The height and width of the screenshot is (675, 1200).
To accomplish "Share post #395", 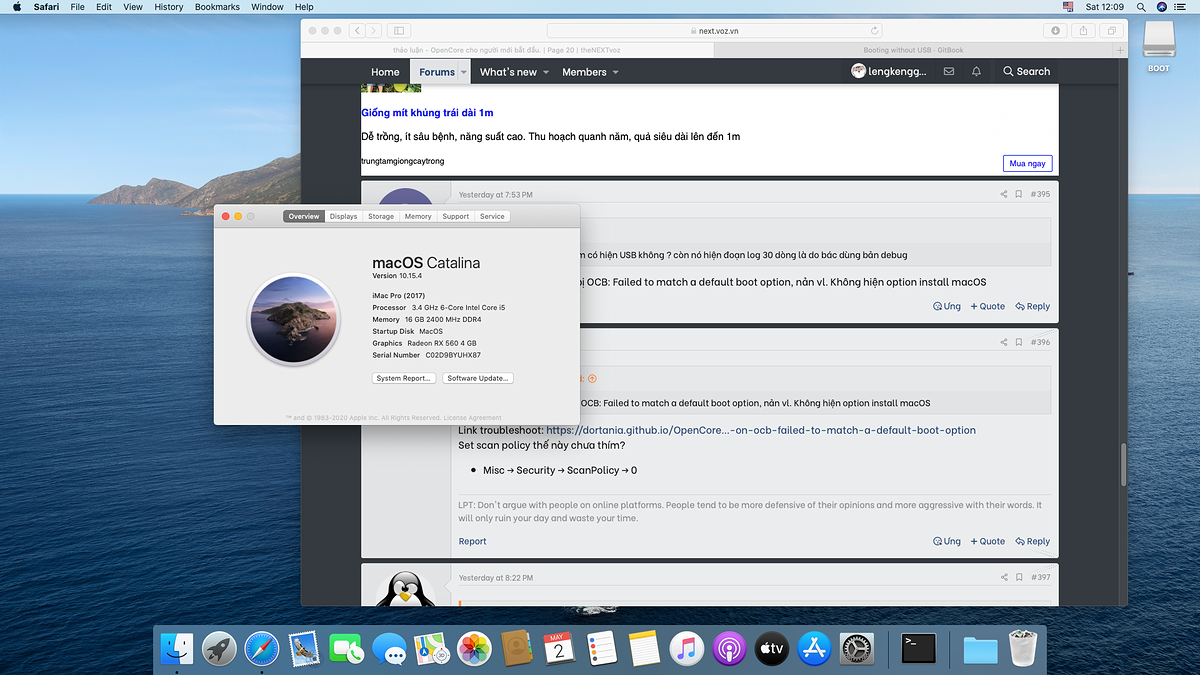I will 1004,194.
